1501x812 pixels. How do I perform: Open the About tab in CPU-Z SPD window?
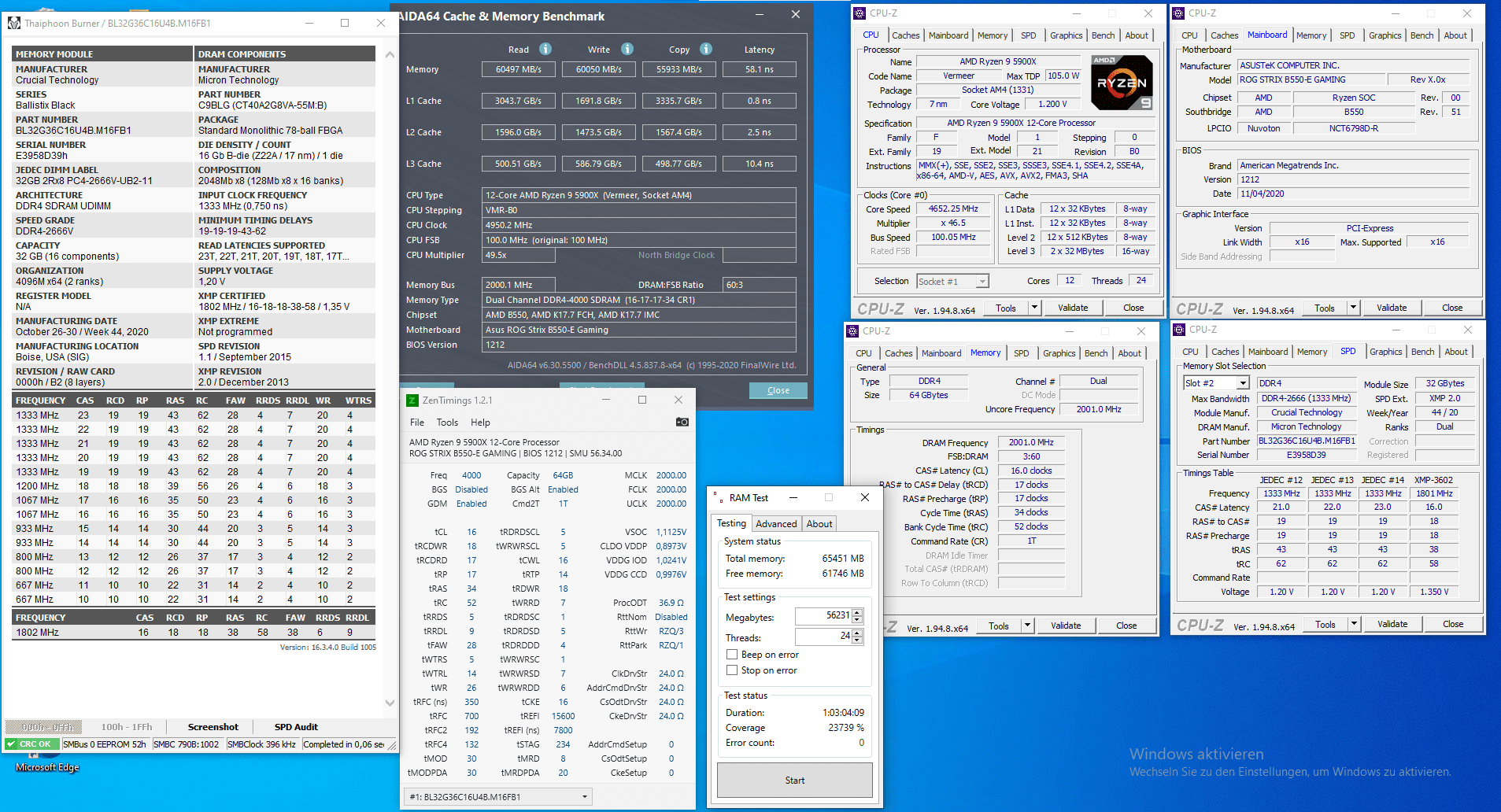tap(1455, 352)
